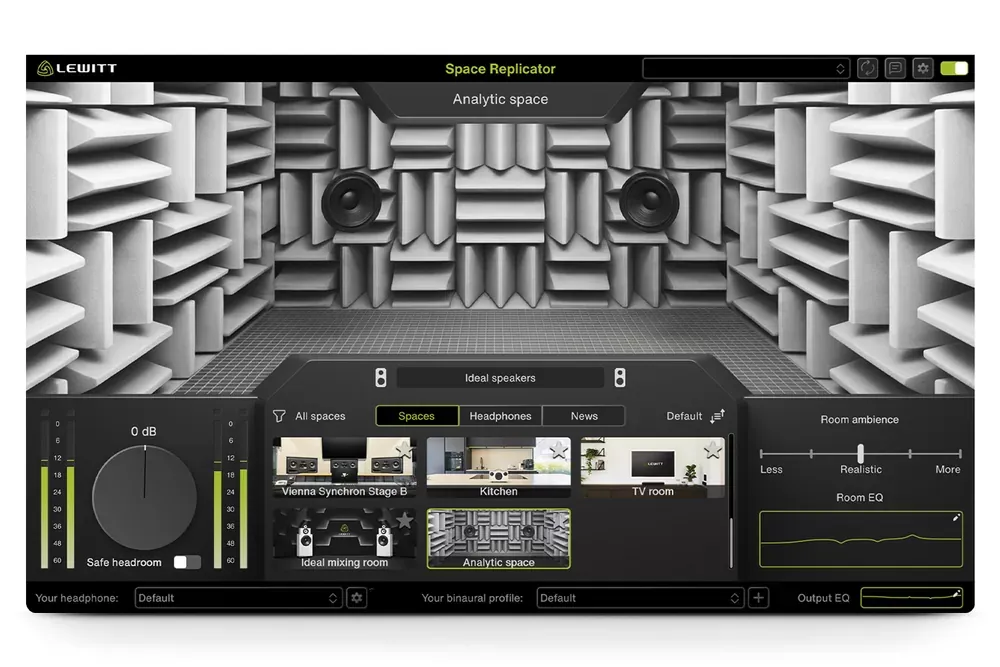
Task: Add a binaural profile with plus button
Action: click(x=758, y=597)
